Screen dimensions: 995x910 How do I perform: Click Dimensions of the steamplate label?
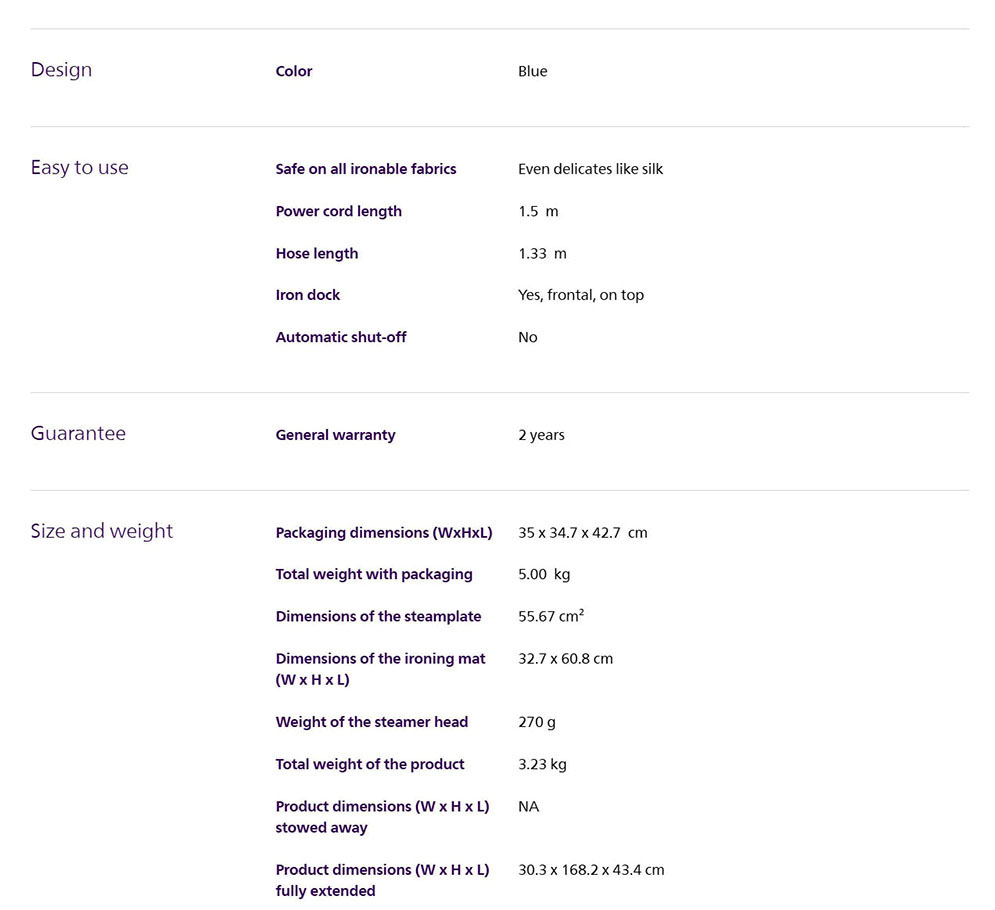[378, 616]
